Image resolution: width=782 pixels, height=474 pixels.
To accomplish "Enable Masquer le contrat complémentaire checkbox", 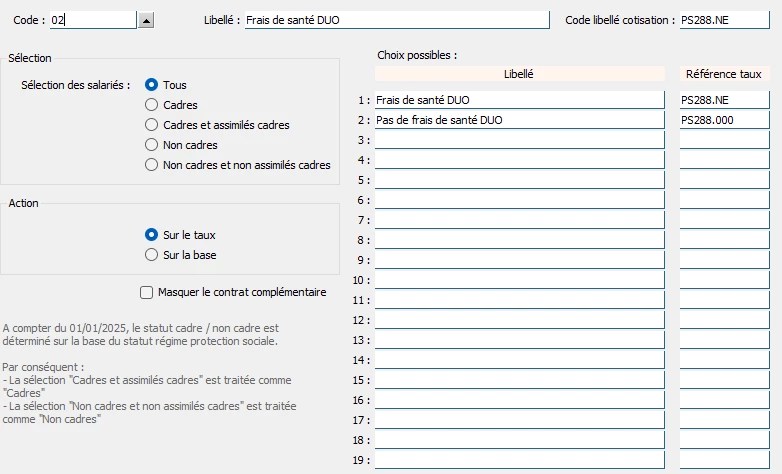I will click(146, 292).
